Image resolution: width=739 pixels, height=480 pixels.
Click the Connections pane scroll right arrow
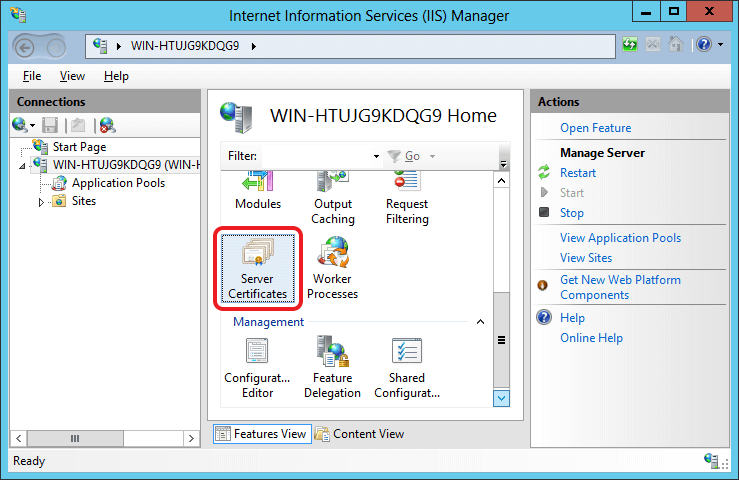[x=191, y=439]
